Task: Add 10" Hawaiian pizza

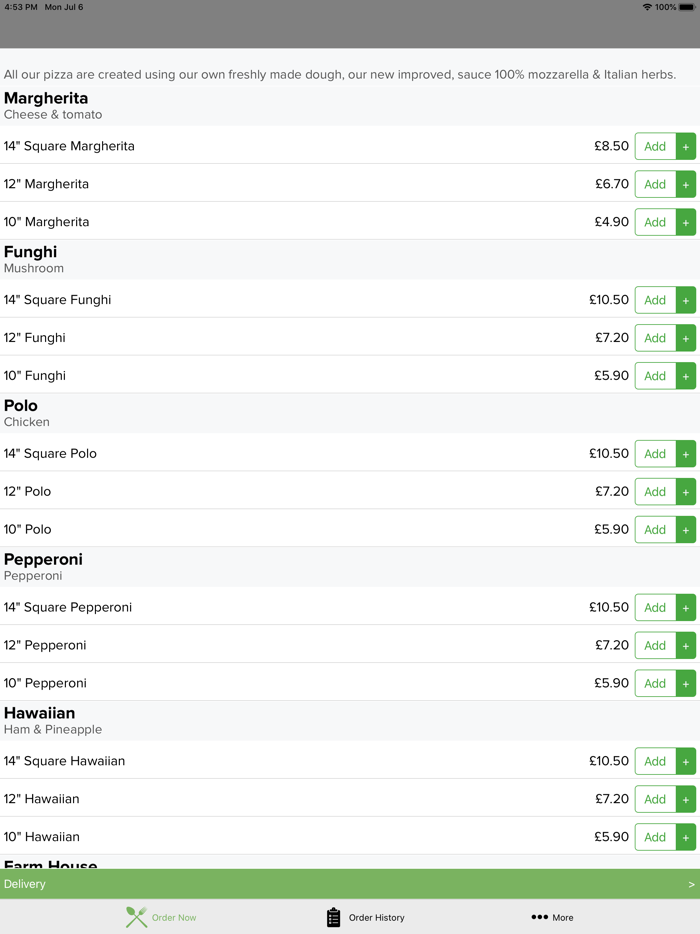Action: pos(655,838)
